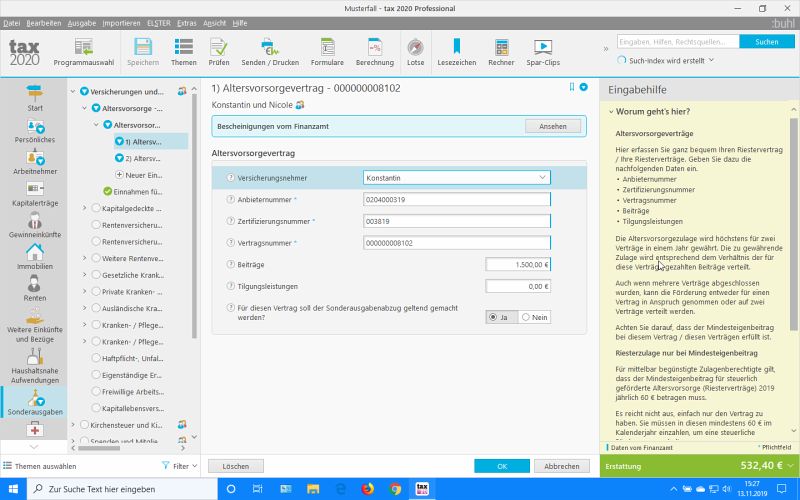The image size is (800, 500).
Task: Go to Immobilien in the sidebar
Action: (34, 257)
